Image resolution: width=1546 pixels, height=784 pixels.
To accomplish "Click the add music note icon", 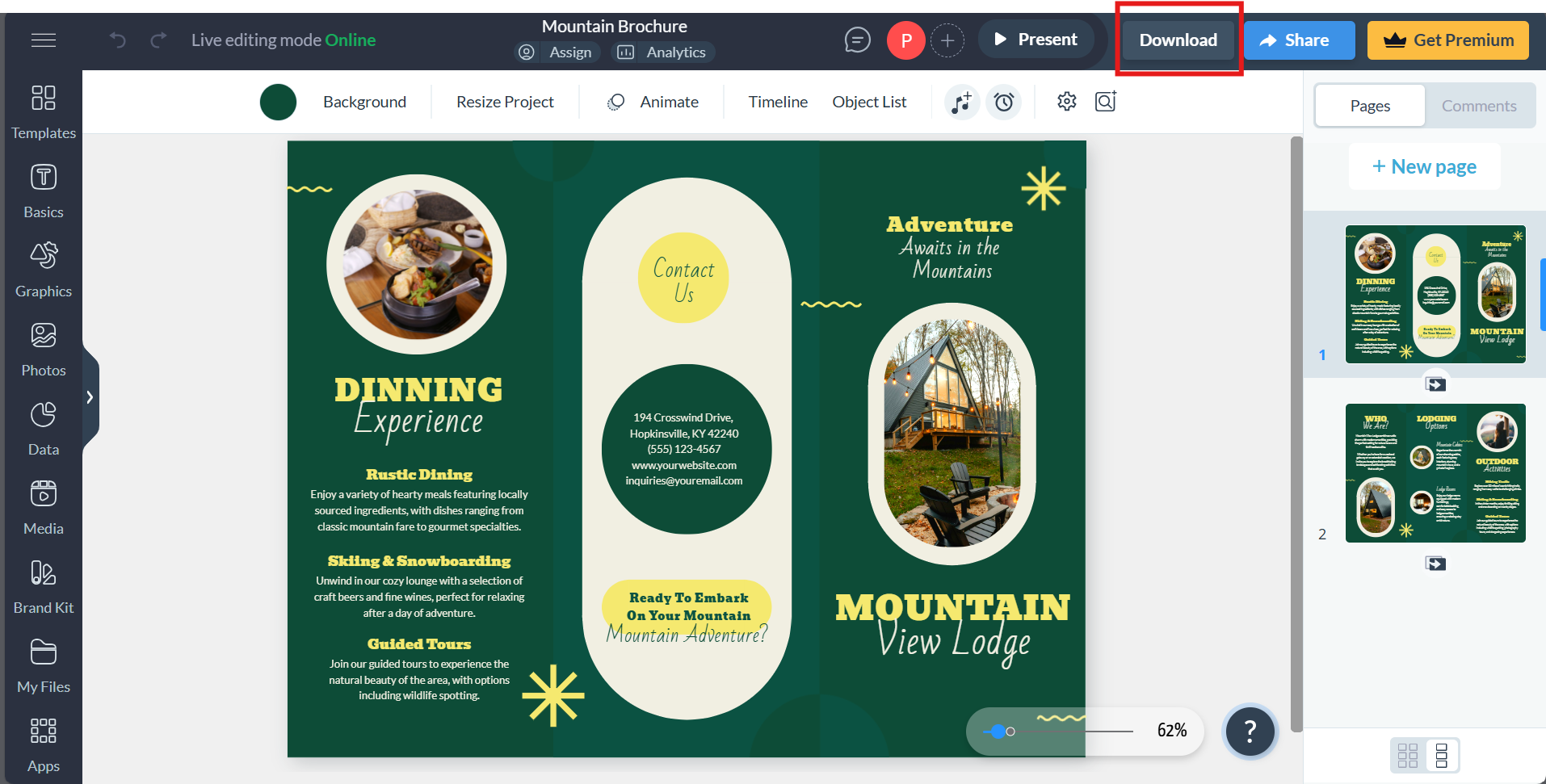I will point(961,102).
